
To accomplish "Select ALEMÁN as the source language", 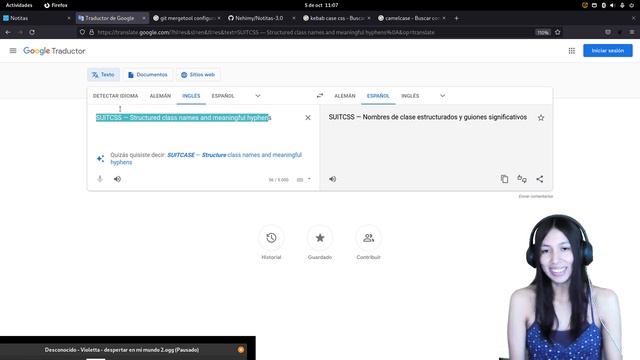I will coord(160,96).
